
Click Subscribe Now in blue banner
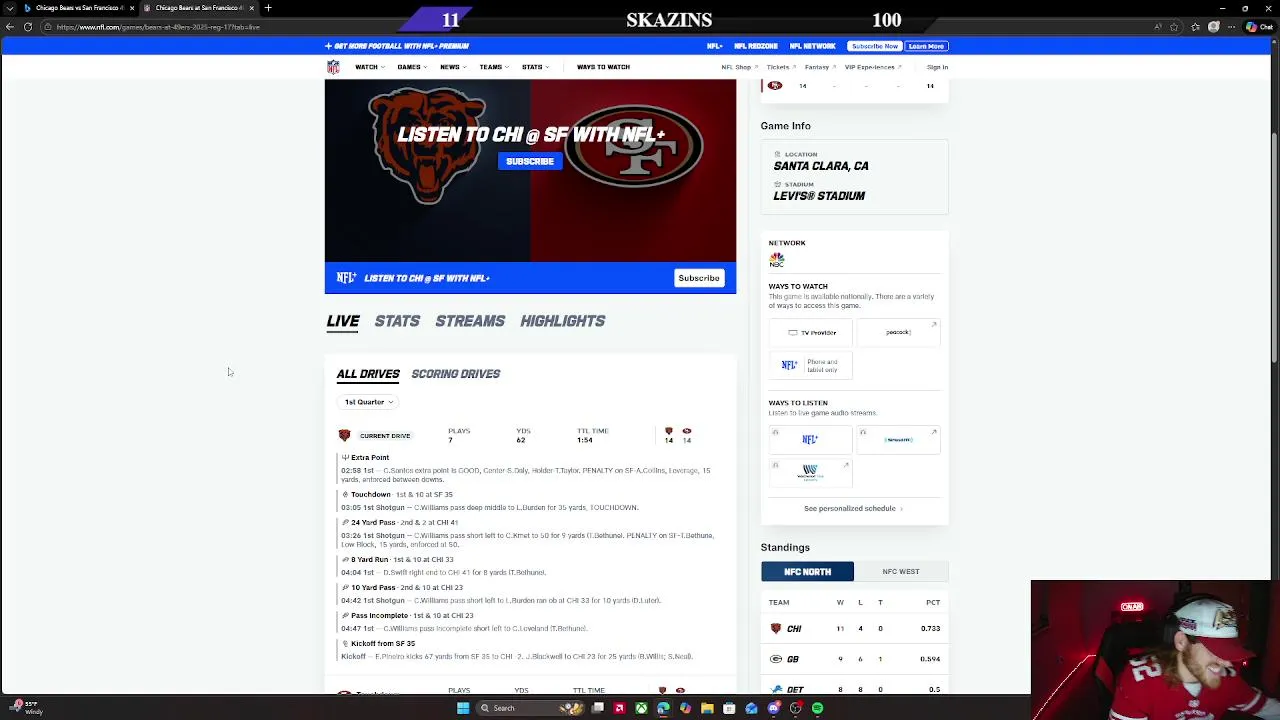[x=874, y=46]
